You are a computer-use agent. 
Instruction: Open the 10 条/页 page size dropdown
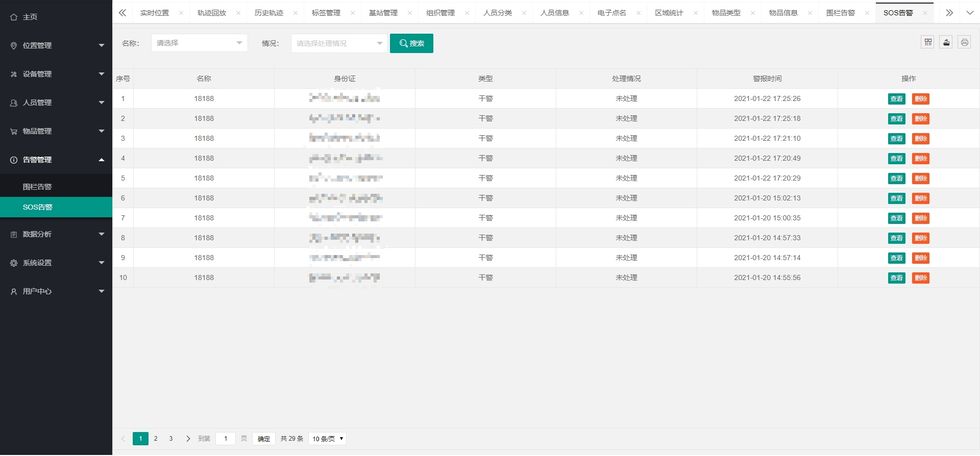pyautogui.click(x=327, y=438)
